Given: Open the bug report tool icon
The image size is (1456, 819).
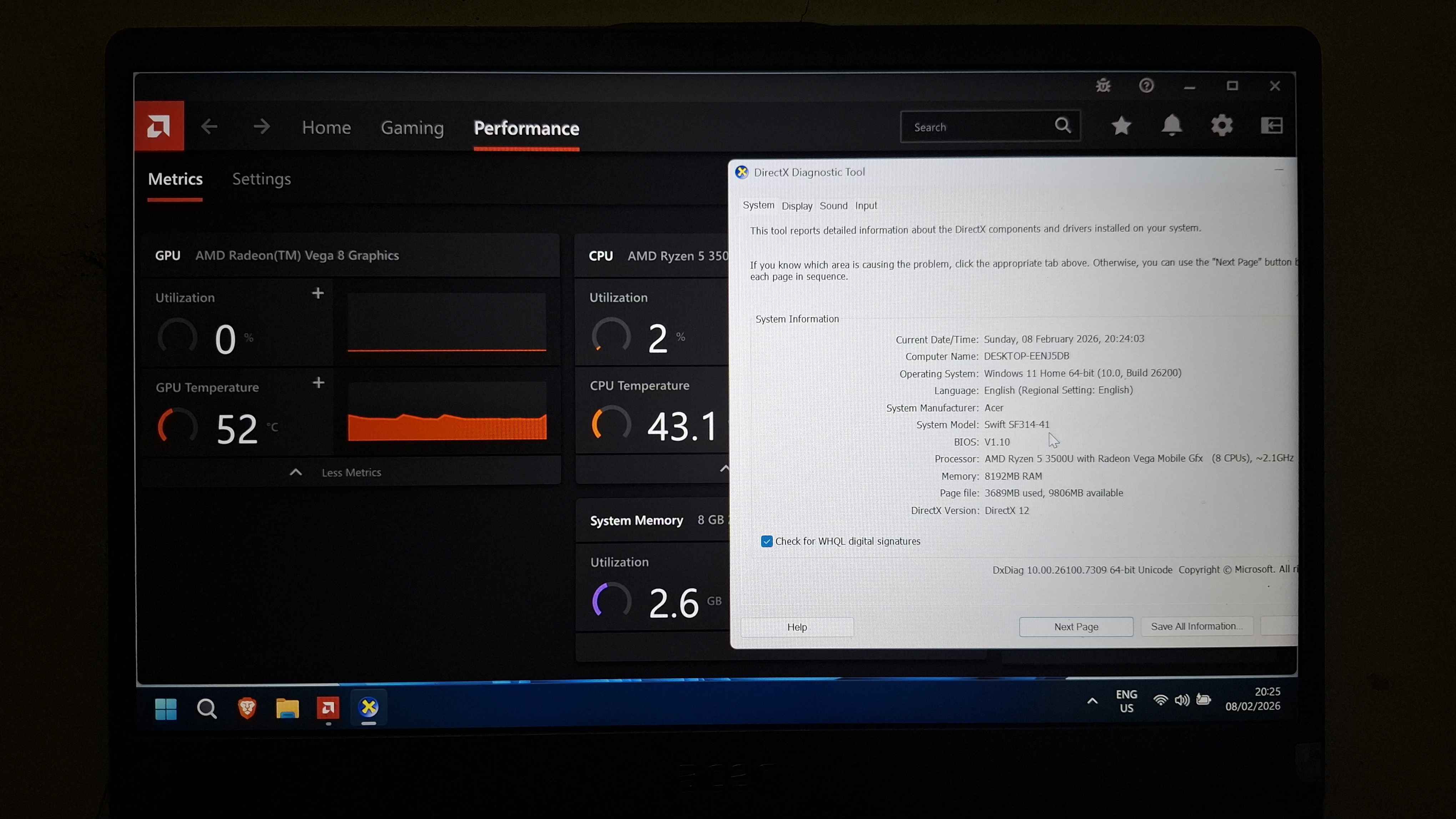Looking at the screenshot, I should point(1103,86).
